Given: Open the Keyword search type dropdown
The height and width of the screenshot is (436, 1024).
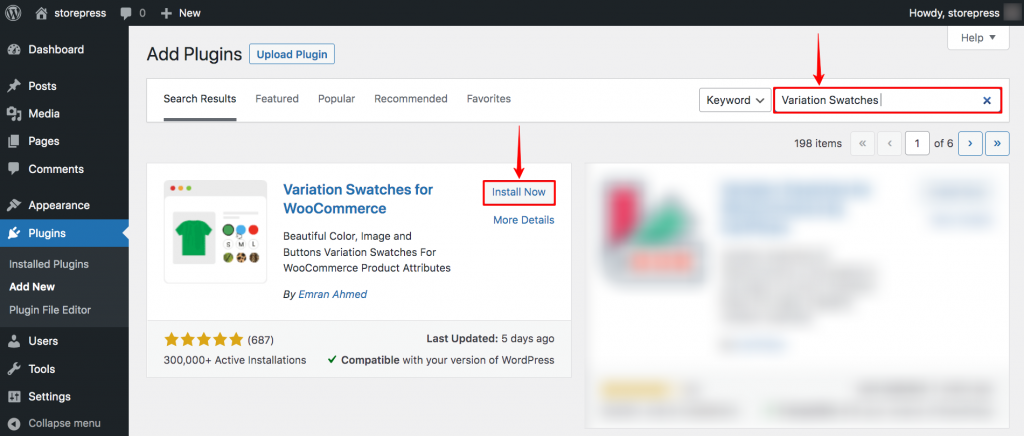Looking at the screenshot, I should pyautogui.click(x=735, y=101).
